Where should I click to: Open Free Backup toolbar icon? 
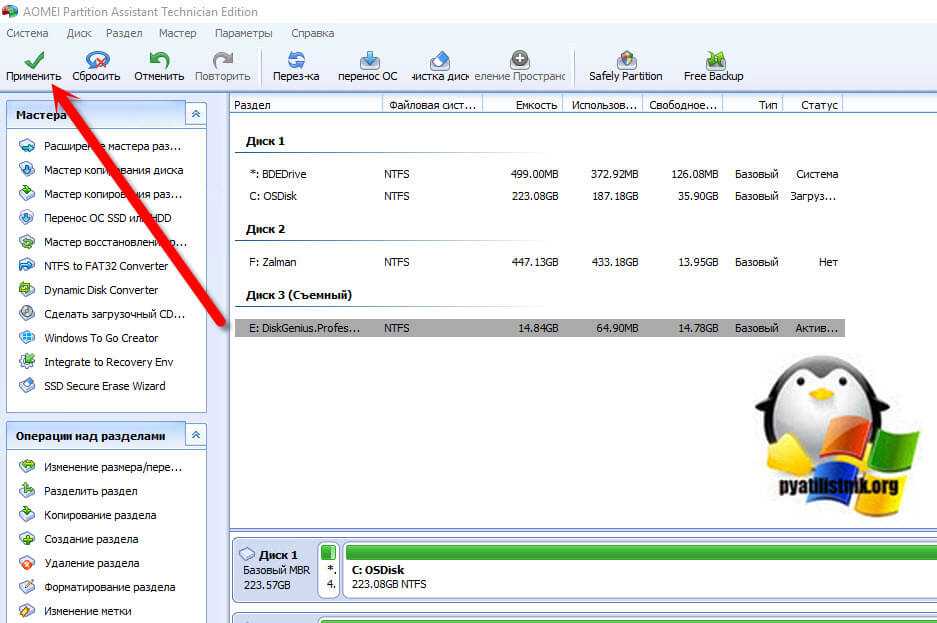click(715, 59)
